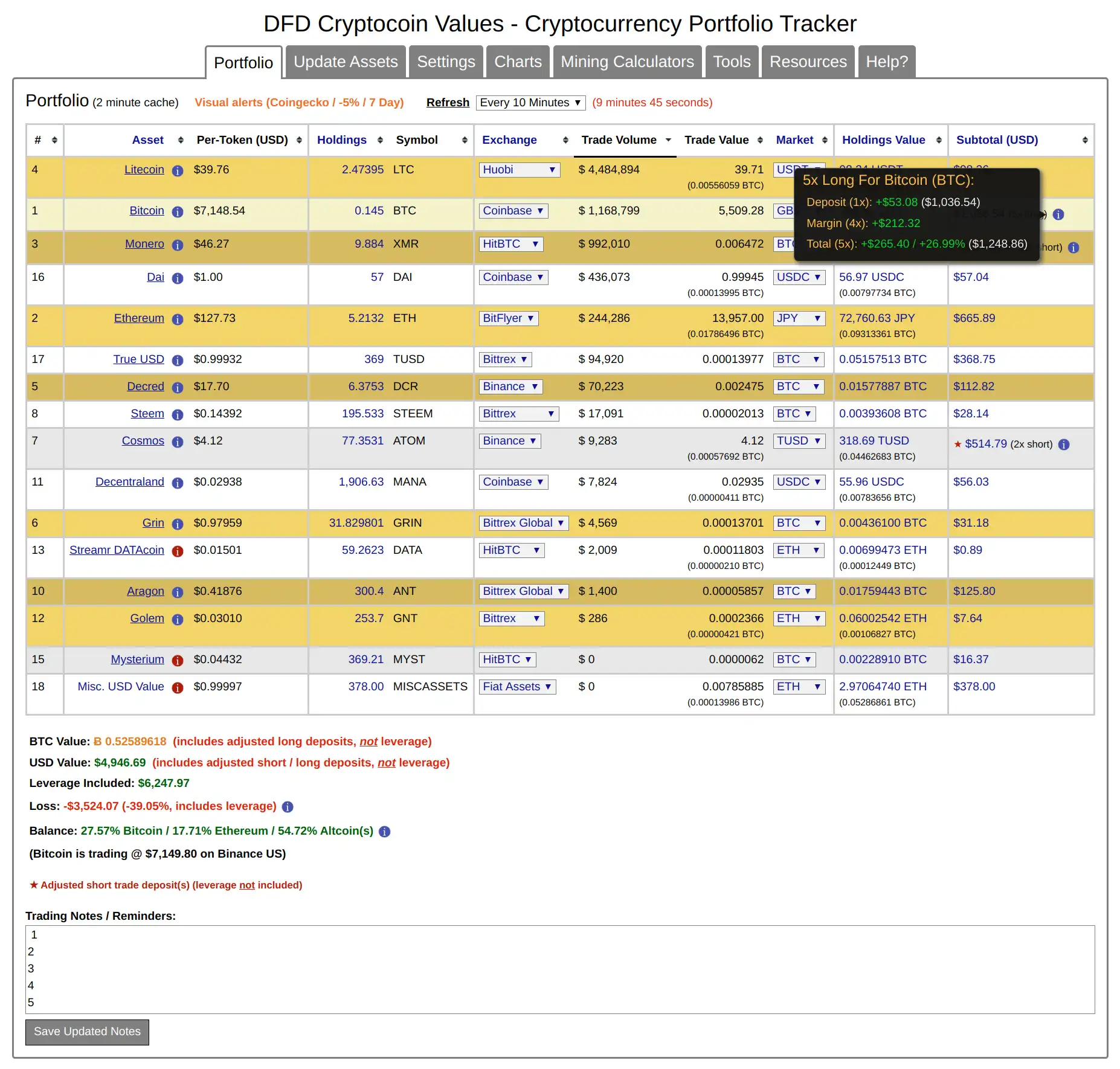Click the info icon next to Litecoin

coord(178,171)
